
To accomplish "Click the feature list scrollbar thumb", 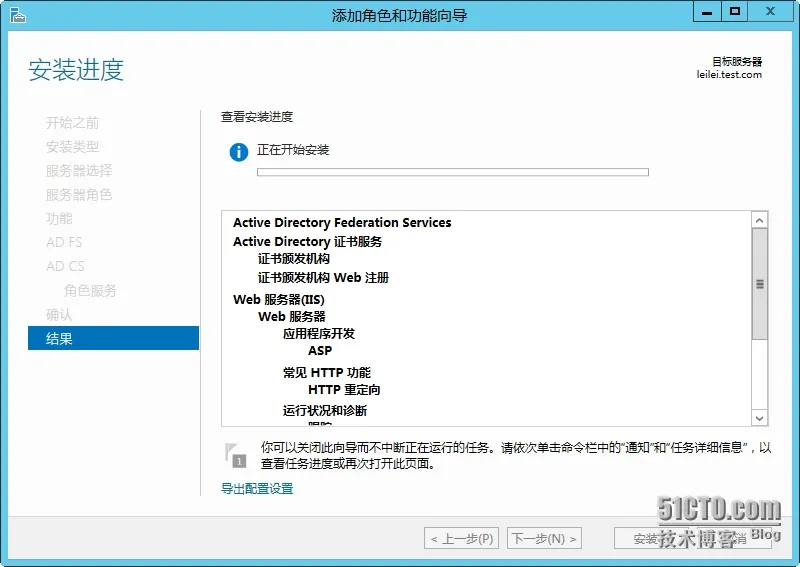I will 760,284.
